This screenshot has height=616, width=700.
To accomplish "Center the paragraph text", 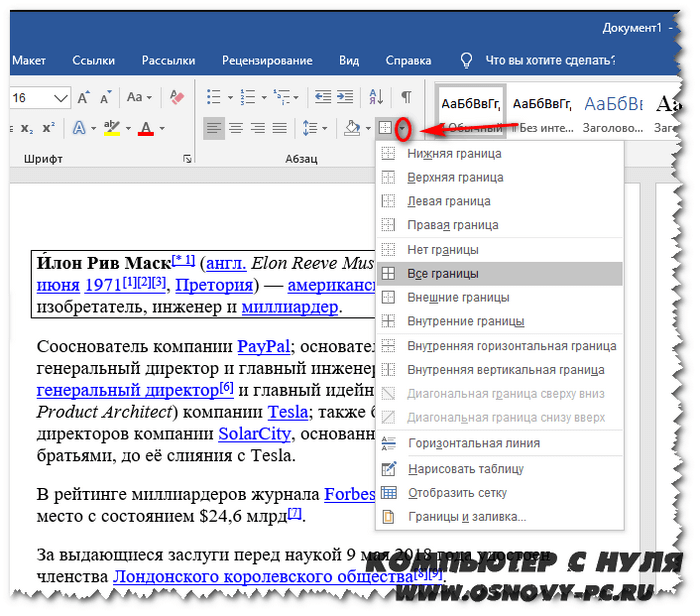I will coord(236,129).
